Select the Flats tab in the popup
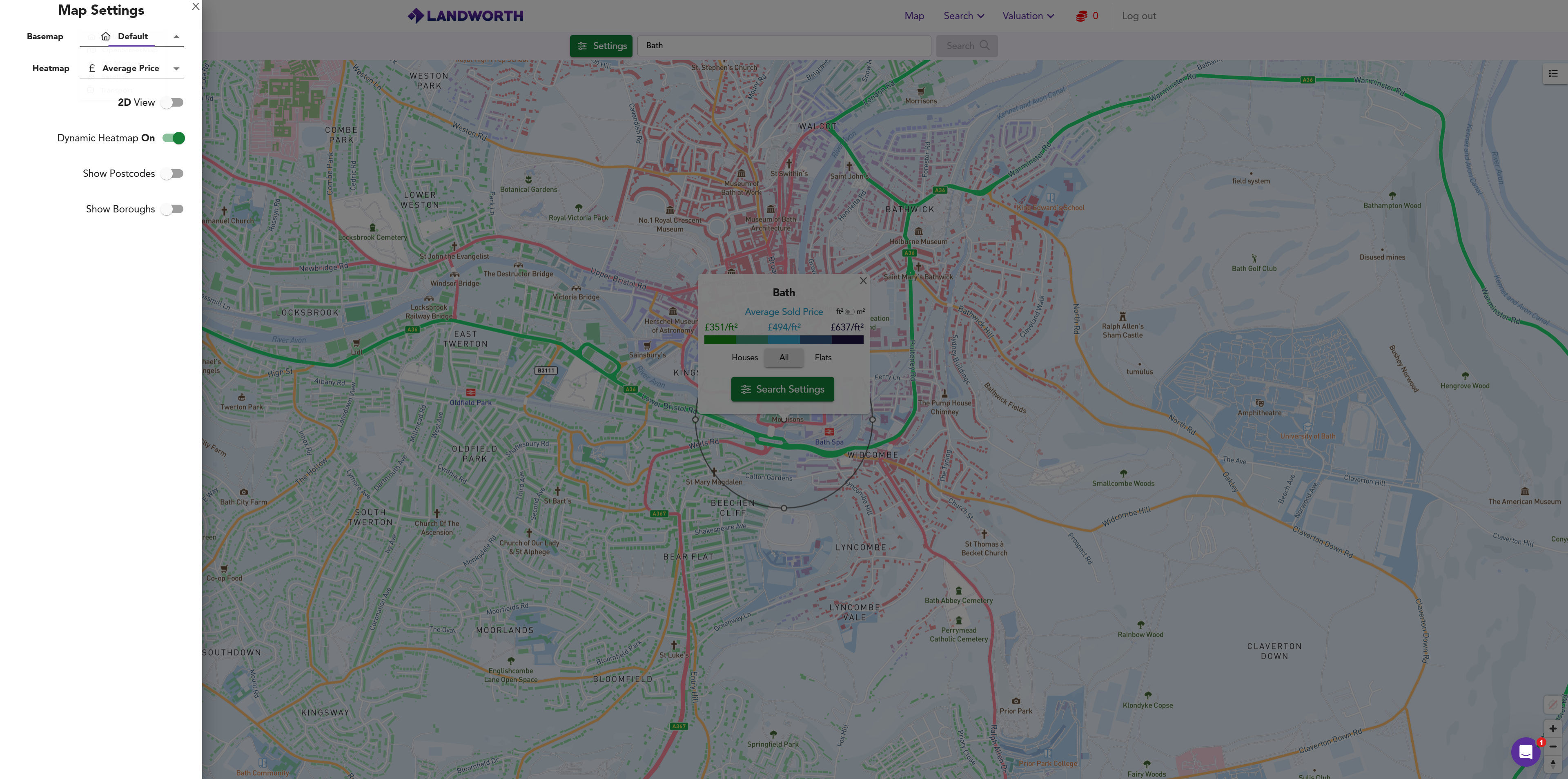 [x=823, y=357]
